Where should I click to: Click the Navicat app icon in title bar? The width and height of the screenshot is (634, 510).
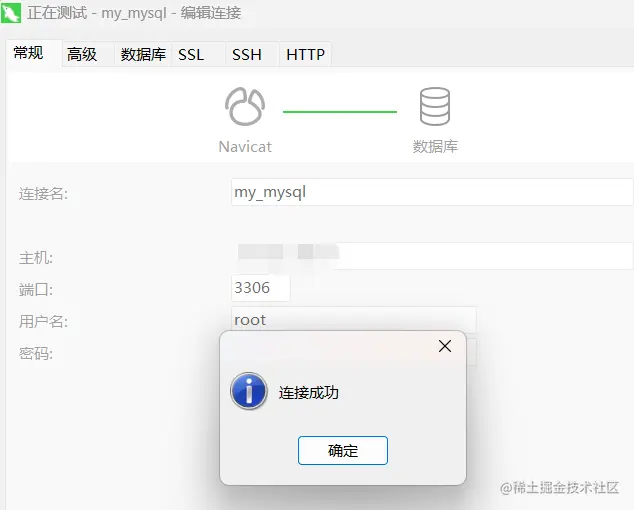[11, 13]
